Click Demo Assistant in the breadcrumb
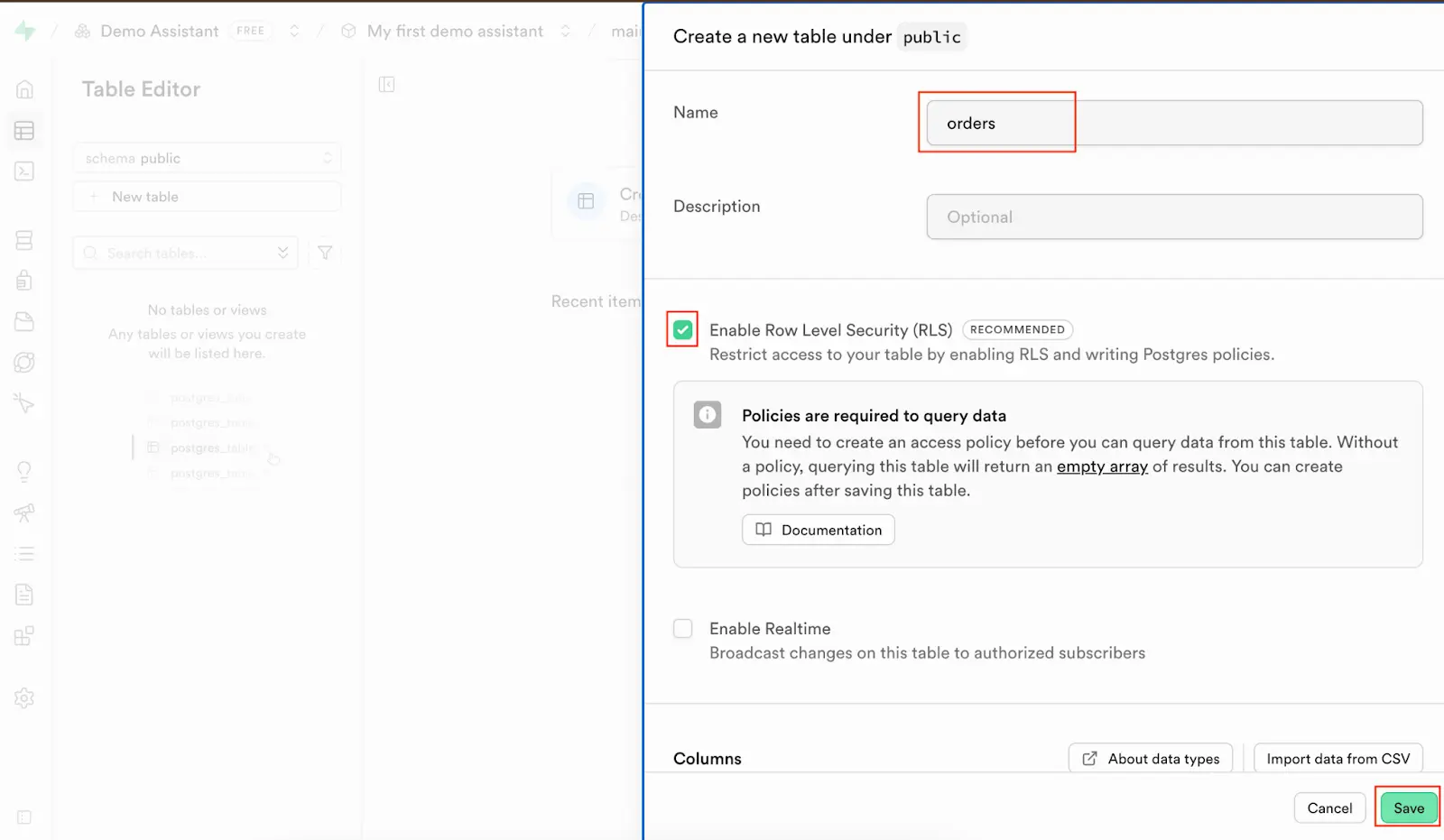Image resolution: width=1444 pixels, height=840 pixels. [x=159, y=32]
